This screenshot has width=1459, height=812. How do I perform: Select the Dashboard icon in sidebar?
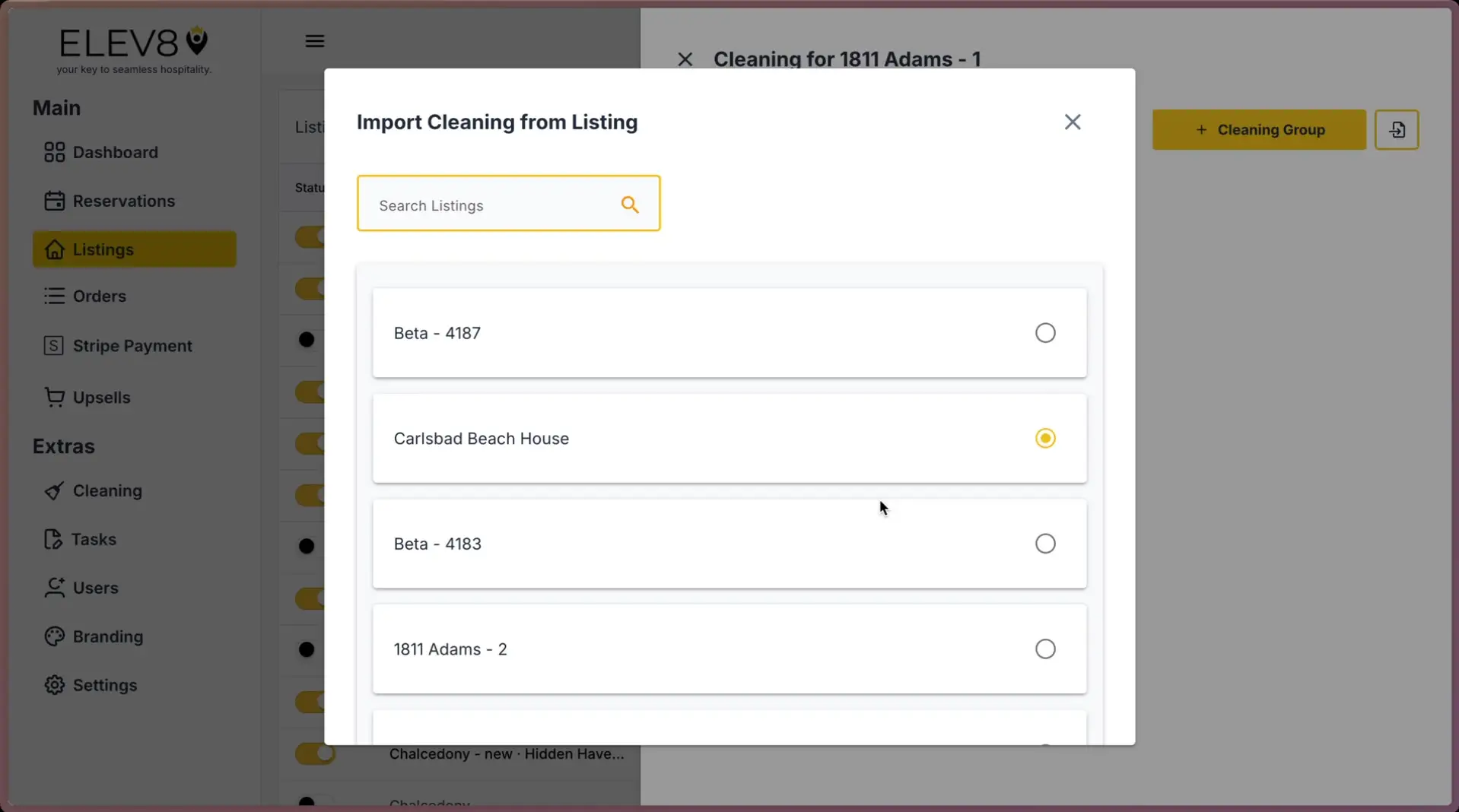(53, 152)
